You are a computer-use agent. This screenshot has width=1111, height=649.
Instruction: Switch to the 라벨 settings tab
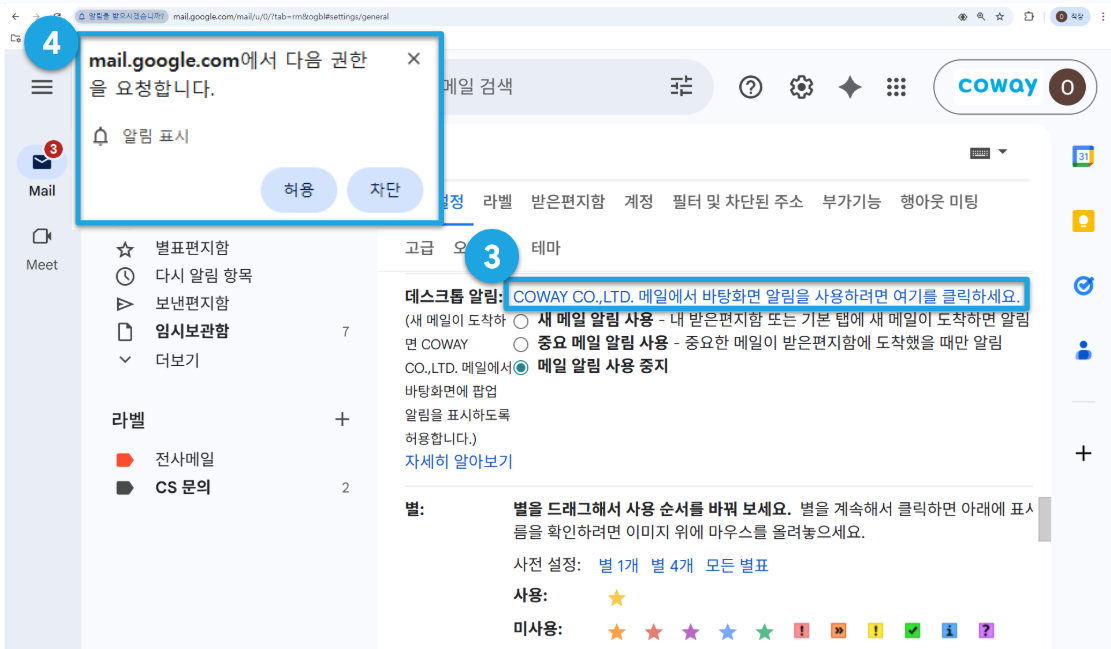point(497,202)
